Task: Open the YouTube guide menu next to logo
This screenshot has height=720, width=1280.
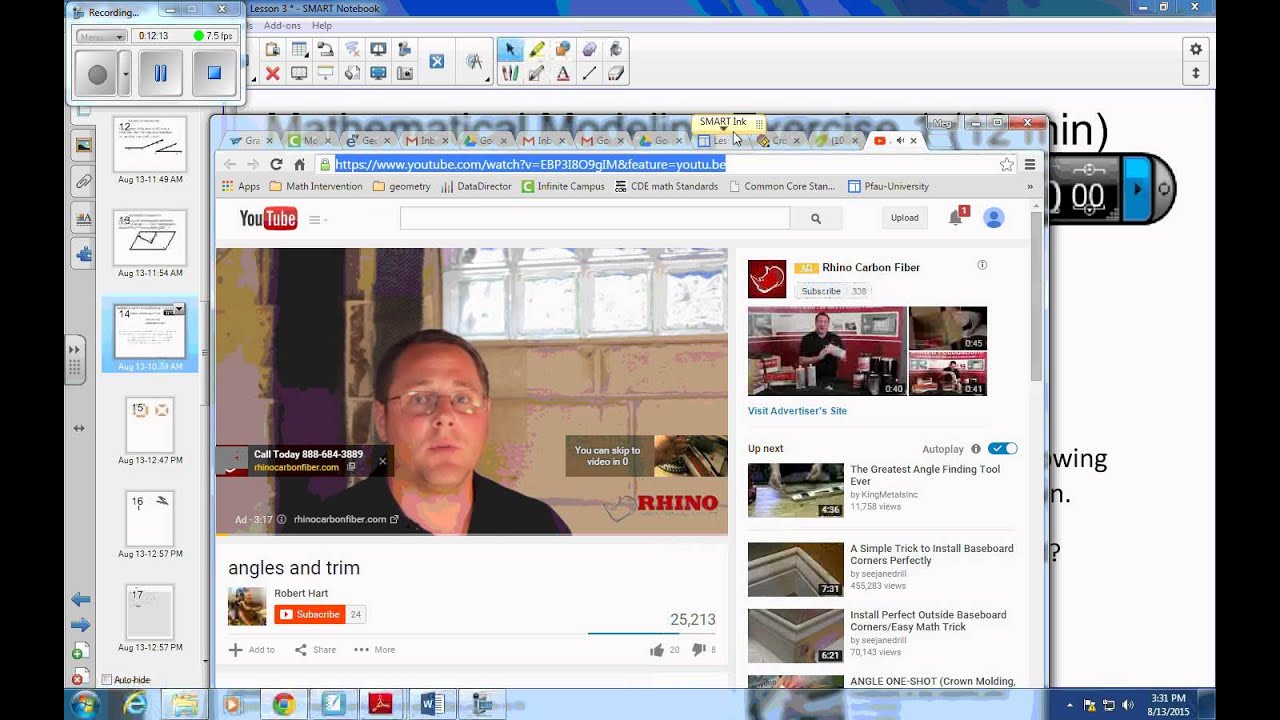Action: (x=317, y=220)
